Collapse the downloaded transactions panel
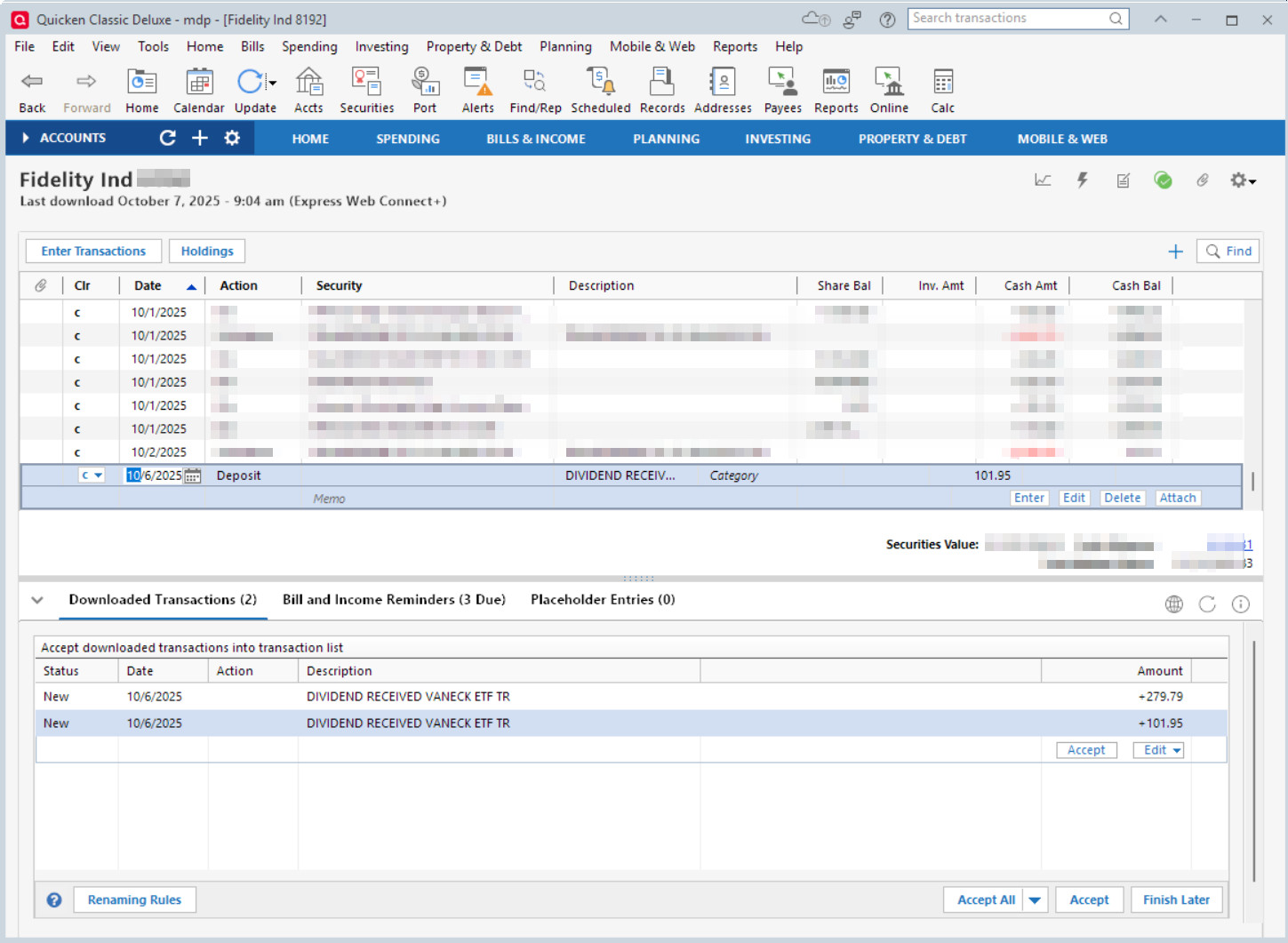 37,600
